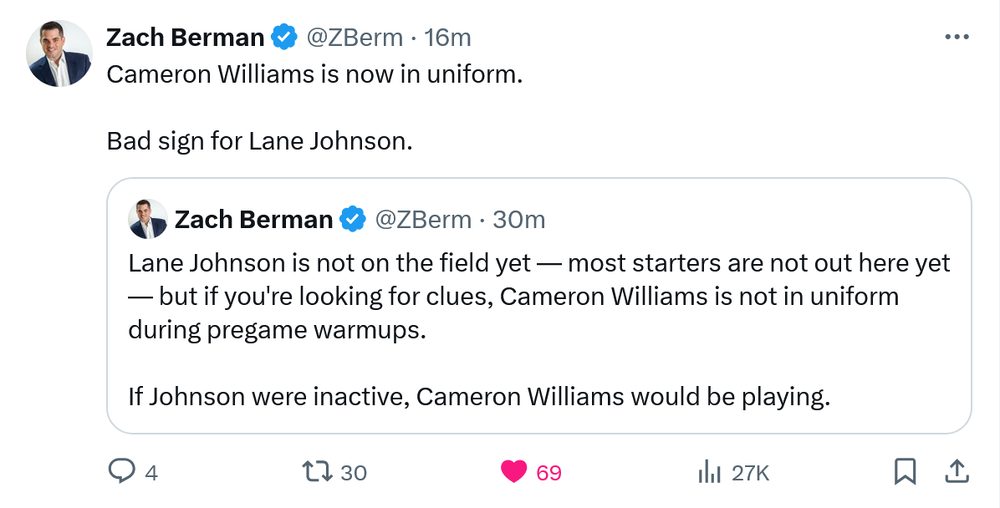1000x508 pixels.
Task: Click the @ZBerm handle in the quoted post
Action: (x=423, y=219)
